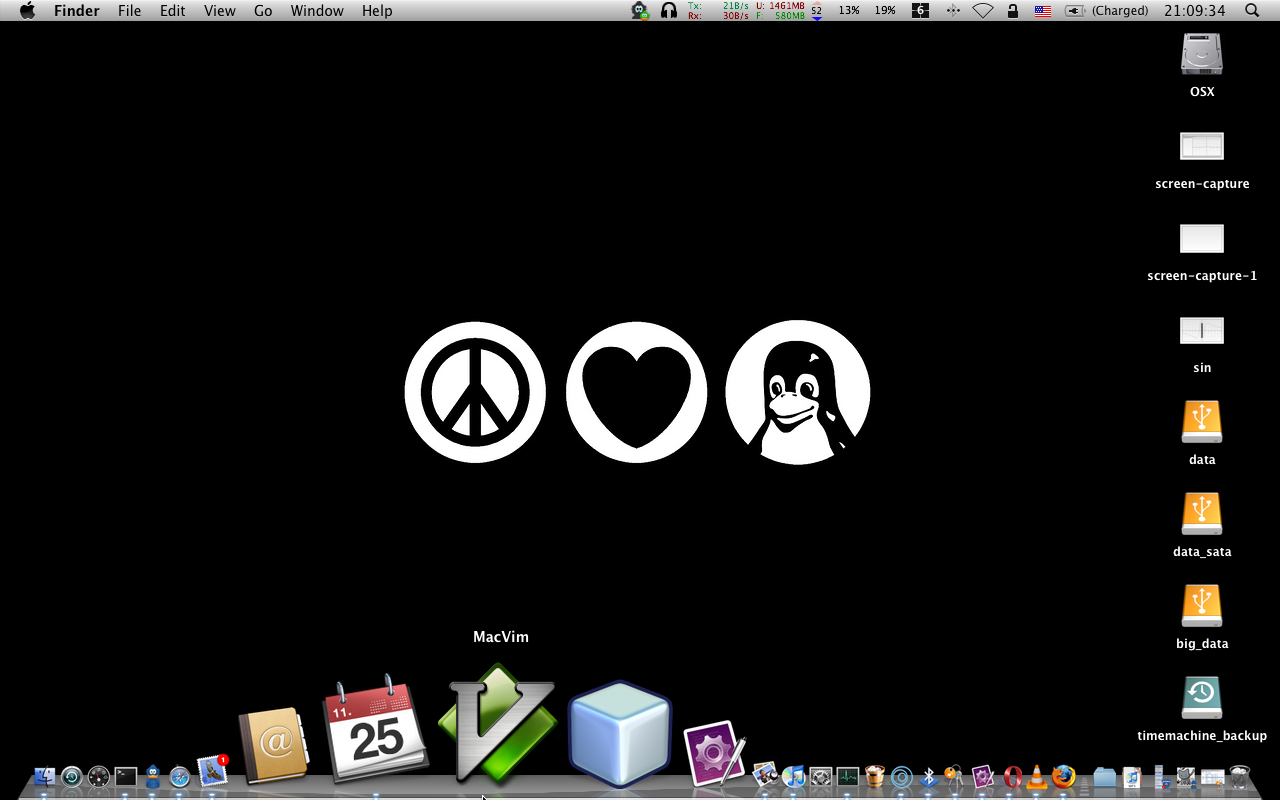Screen dimensions: 1280x800
Task: Open Address Book in the dock
Action: (x=272, y=746)
